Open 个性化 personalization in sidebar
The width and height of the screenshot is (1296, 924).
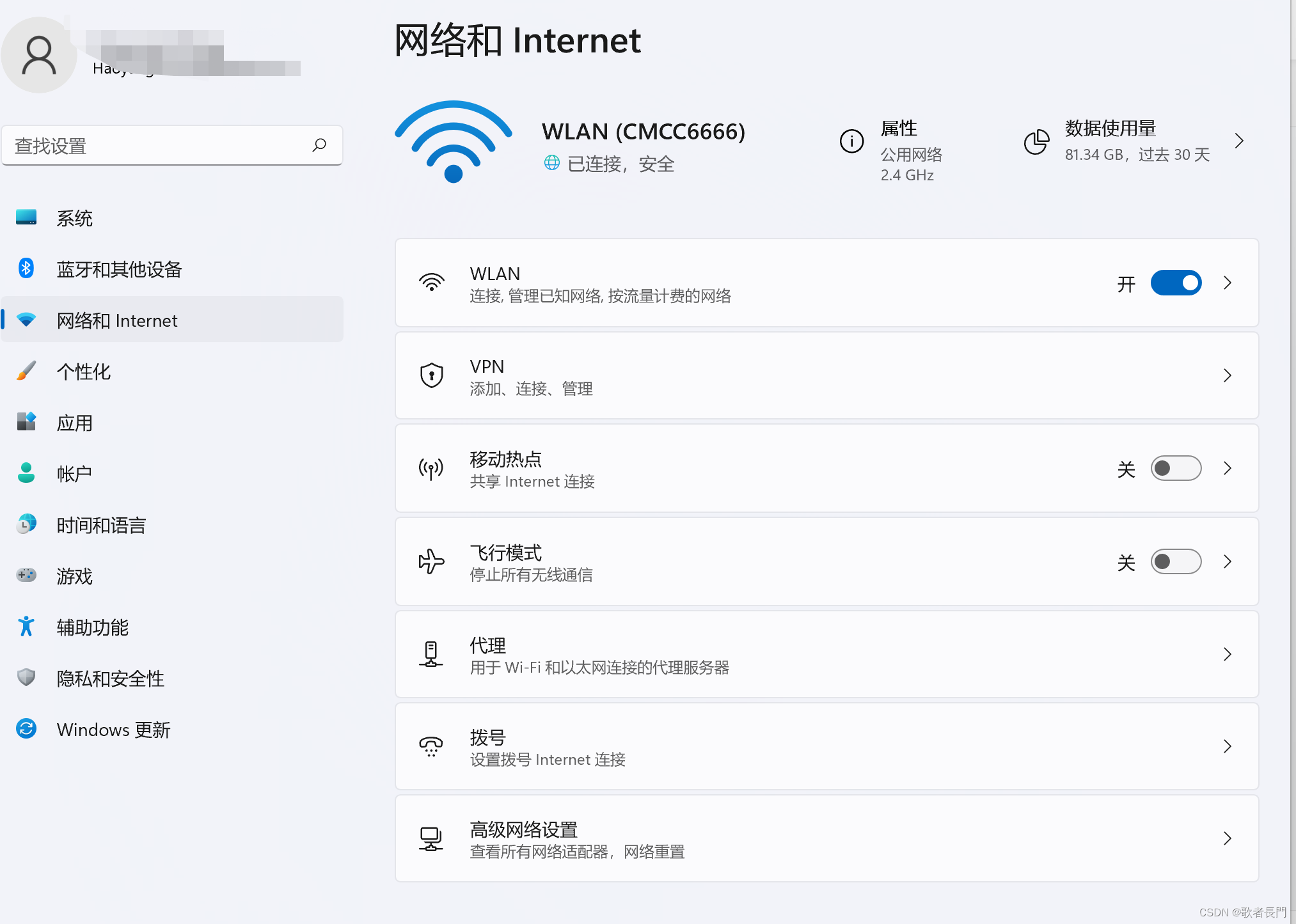click(x=83, y=372)
